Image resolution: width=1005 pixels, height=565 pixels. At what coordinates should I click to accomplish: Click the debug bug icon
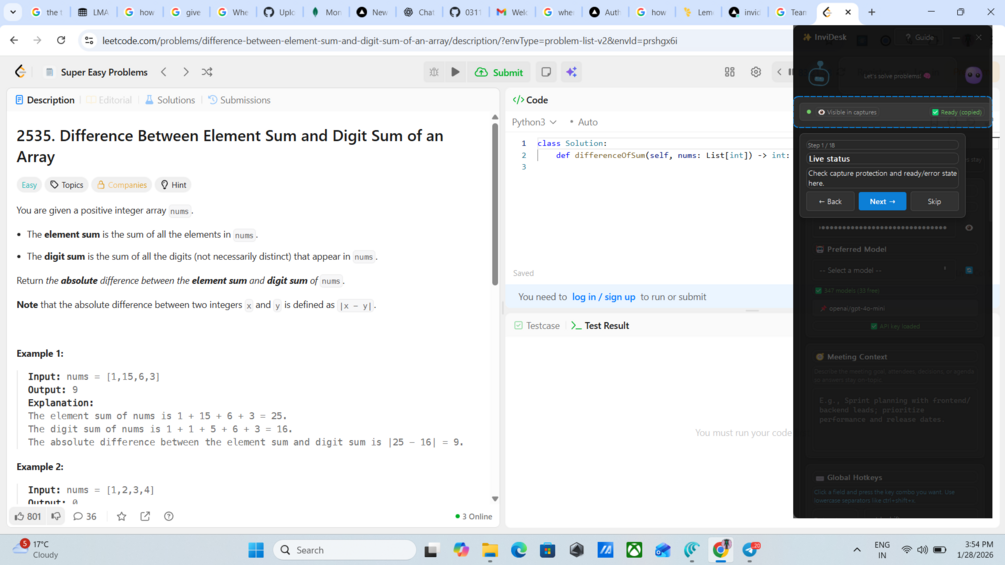pyautogui.click(x=434, y=72)
